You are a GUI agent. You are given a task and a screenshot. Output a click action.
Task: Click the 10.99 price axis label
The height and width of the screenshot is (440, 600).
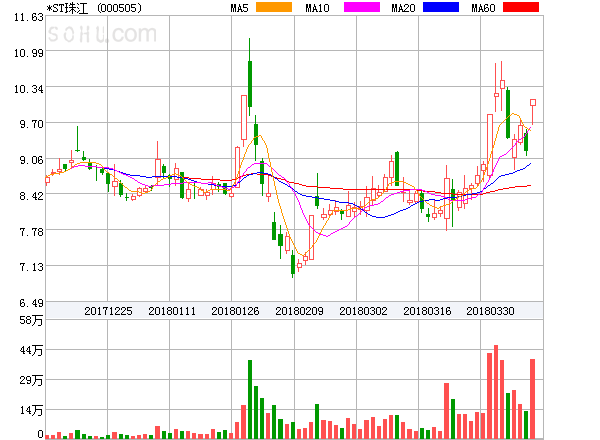point(29,53)
